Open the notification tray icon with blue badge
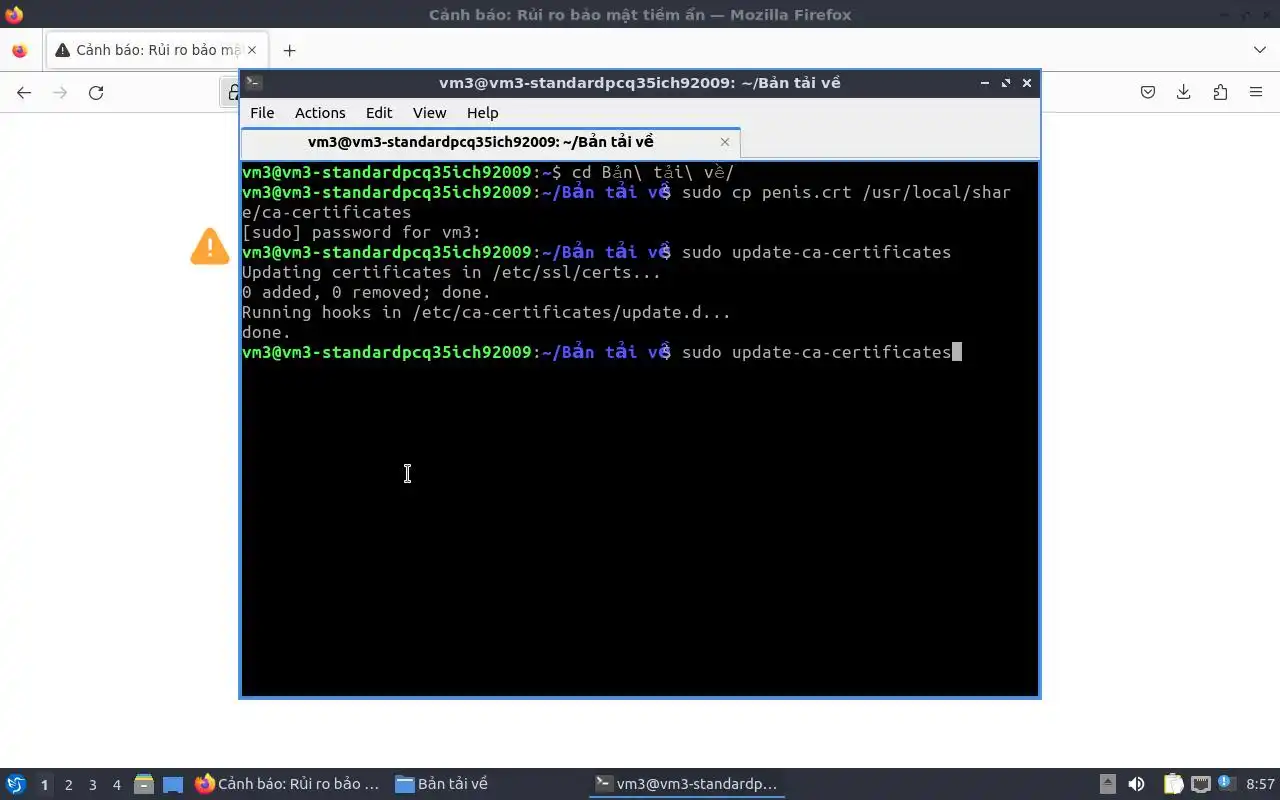This screenshot has height=800, width=1280. 1225,784
